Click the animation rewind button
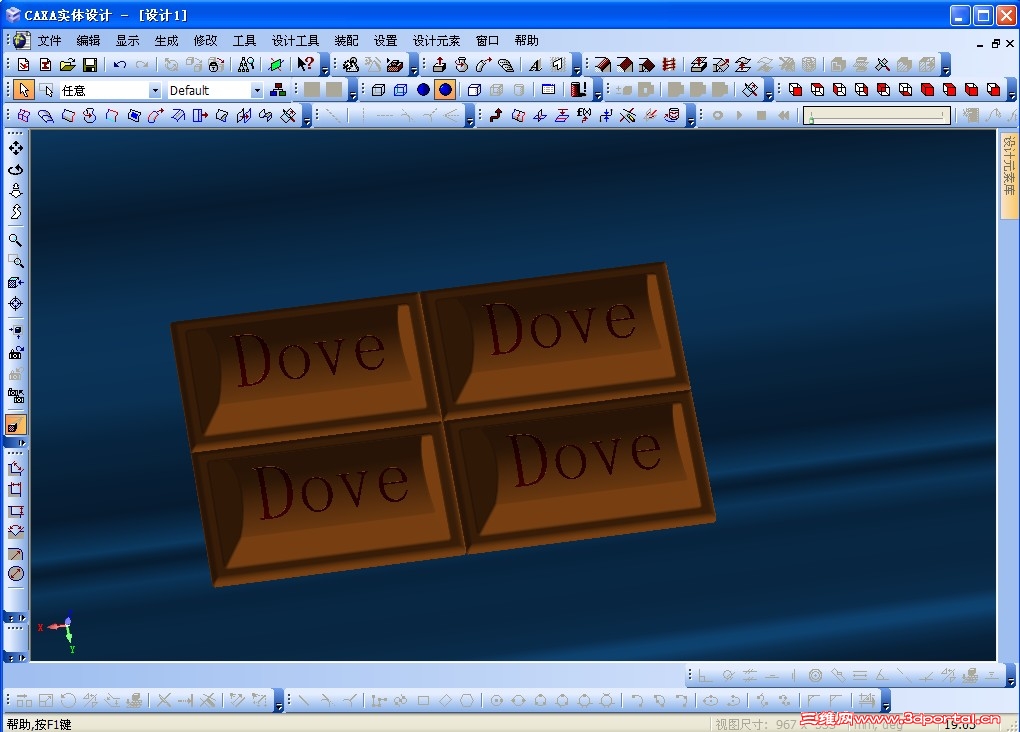The width and height of the screenshot is (1020, 732). (784, 115)
